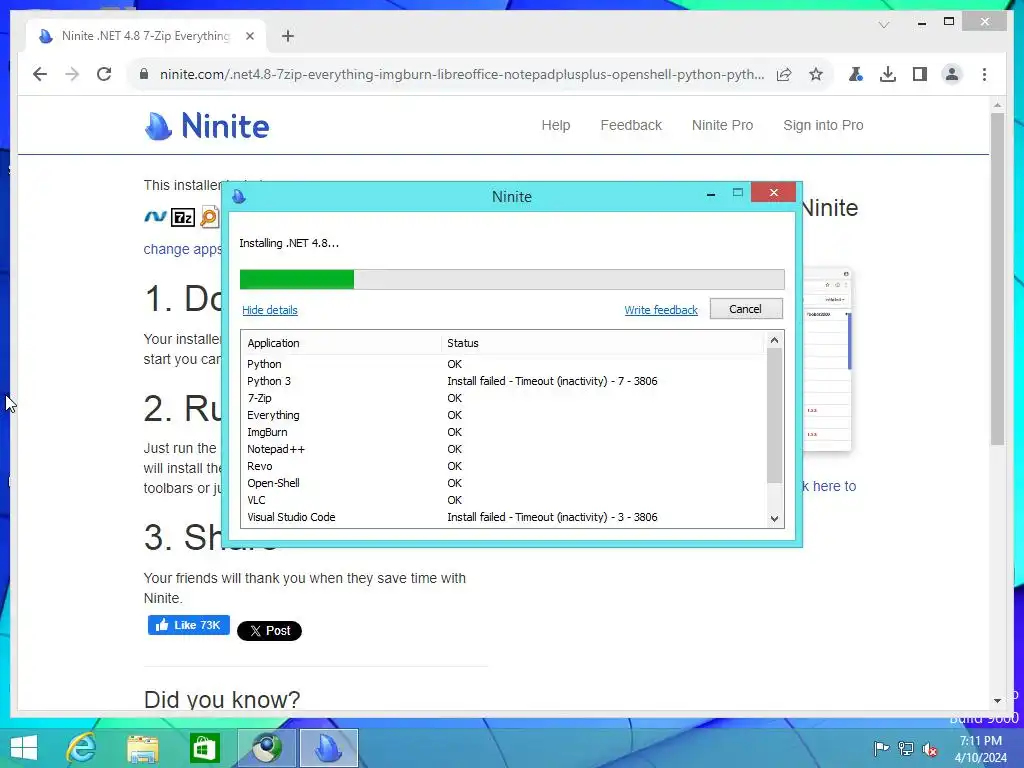This screenshot has height=768, width=1024.
Task: Click the X Post button
Action: tap(269, 631)
